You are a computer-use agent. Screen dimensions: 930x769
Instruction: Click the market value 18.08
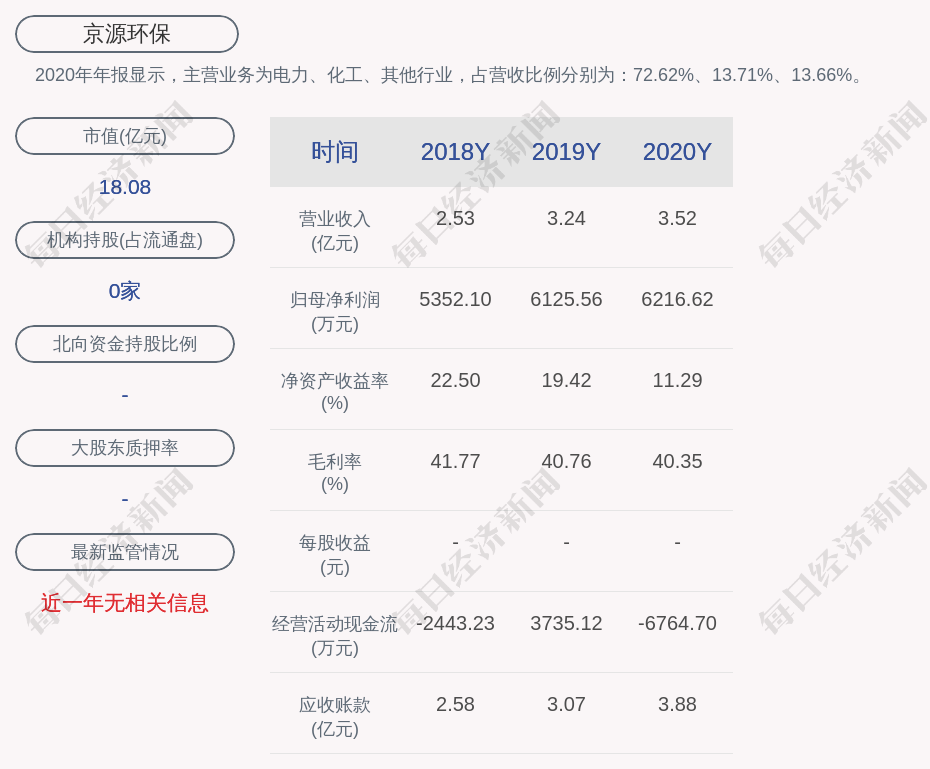pyautogui.click(x=125, y=187)
